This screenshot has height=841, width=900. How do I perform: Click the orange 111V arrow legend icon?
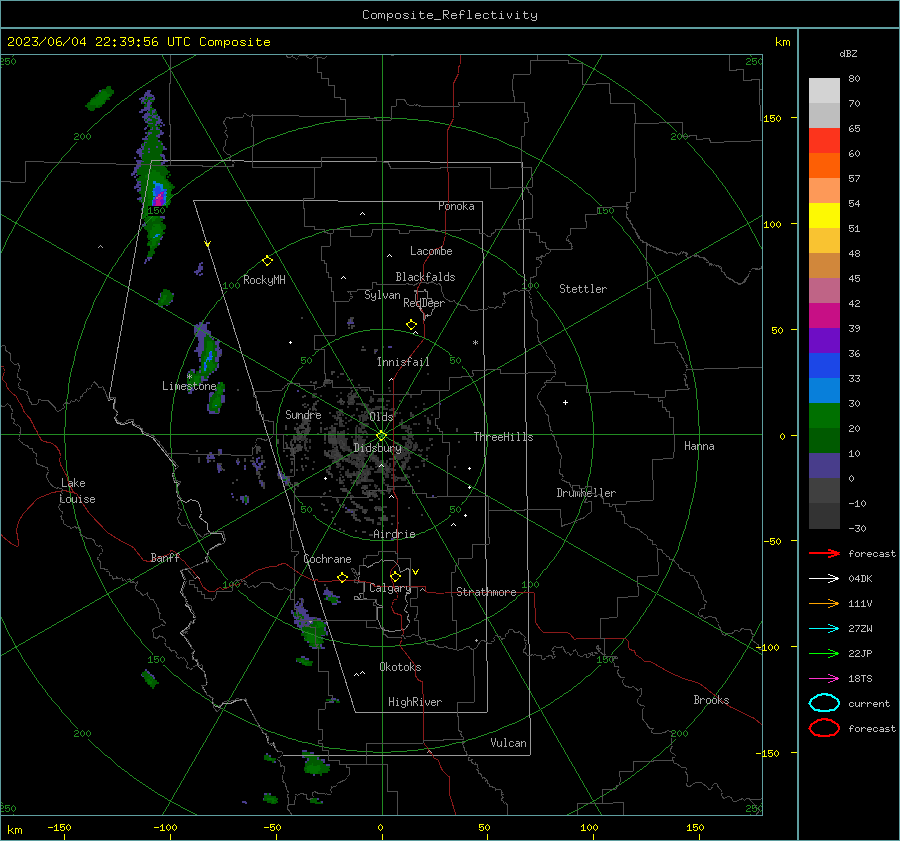[824, 603]
